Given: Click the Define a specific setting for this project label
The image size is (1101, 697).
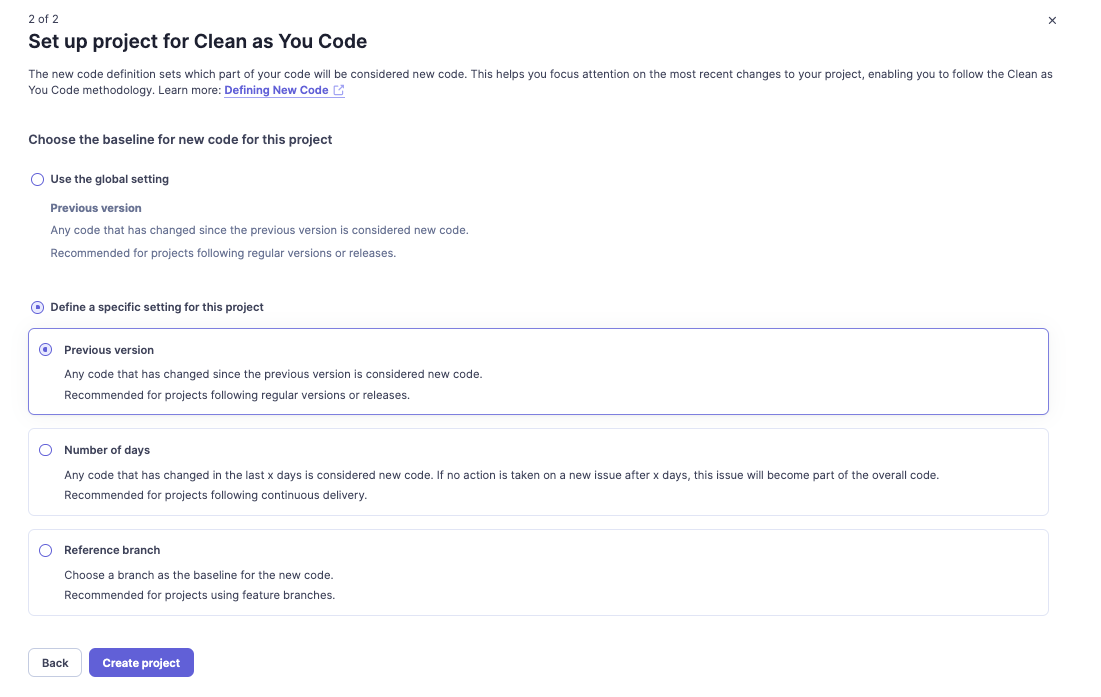Looking at the screenshot, I should coord(157,307).
